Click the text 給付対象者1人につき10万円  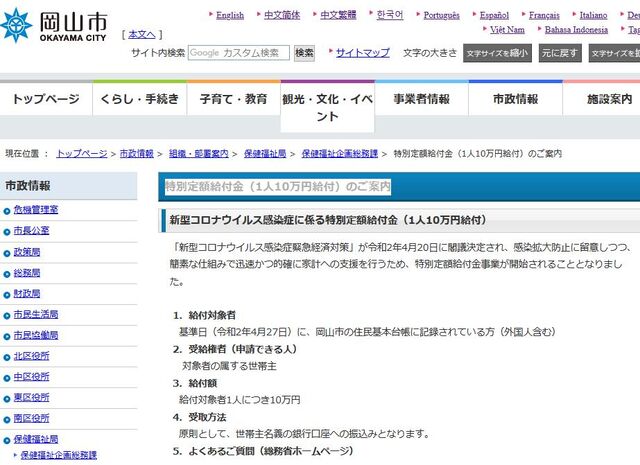(240, 400)
